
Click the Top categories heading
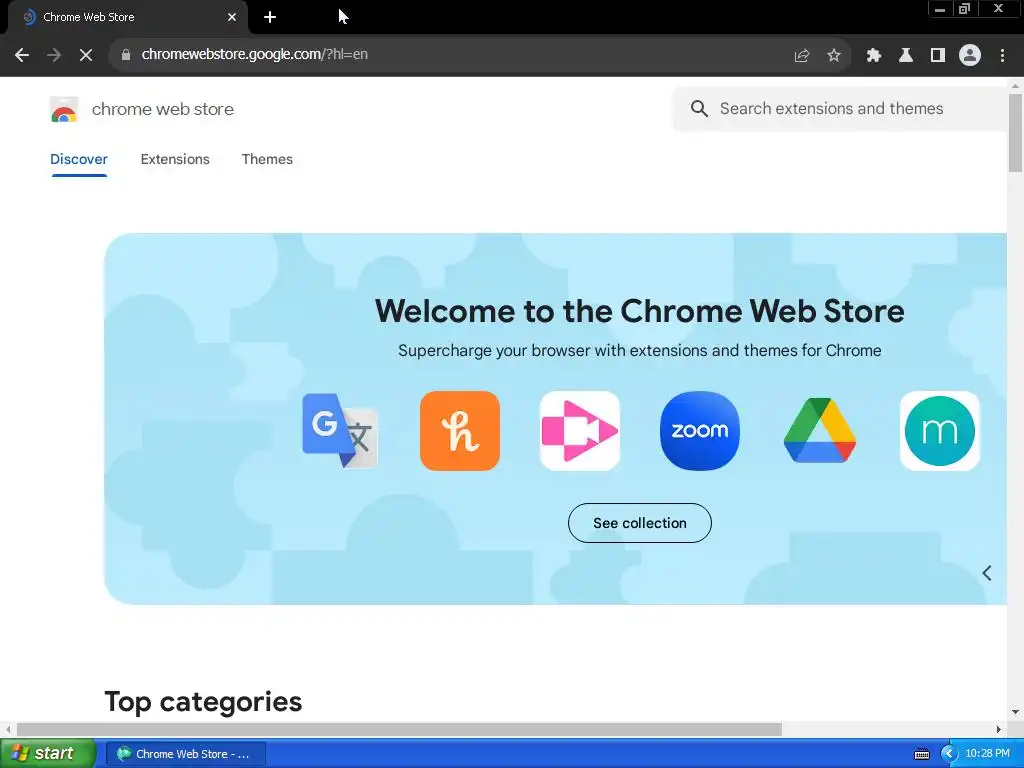point(203,702)
